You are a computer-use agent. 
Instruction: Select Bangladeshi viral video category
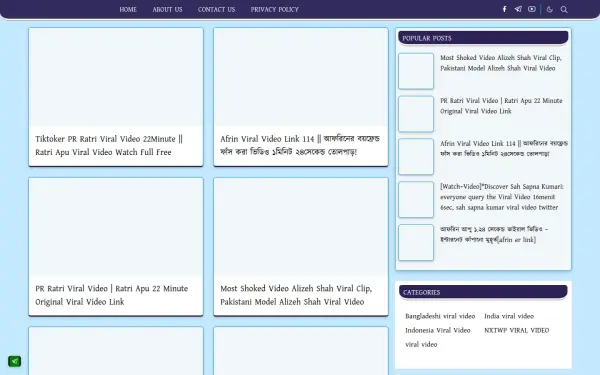pyautogui.click(x=440, y=316)
